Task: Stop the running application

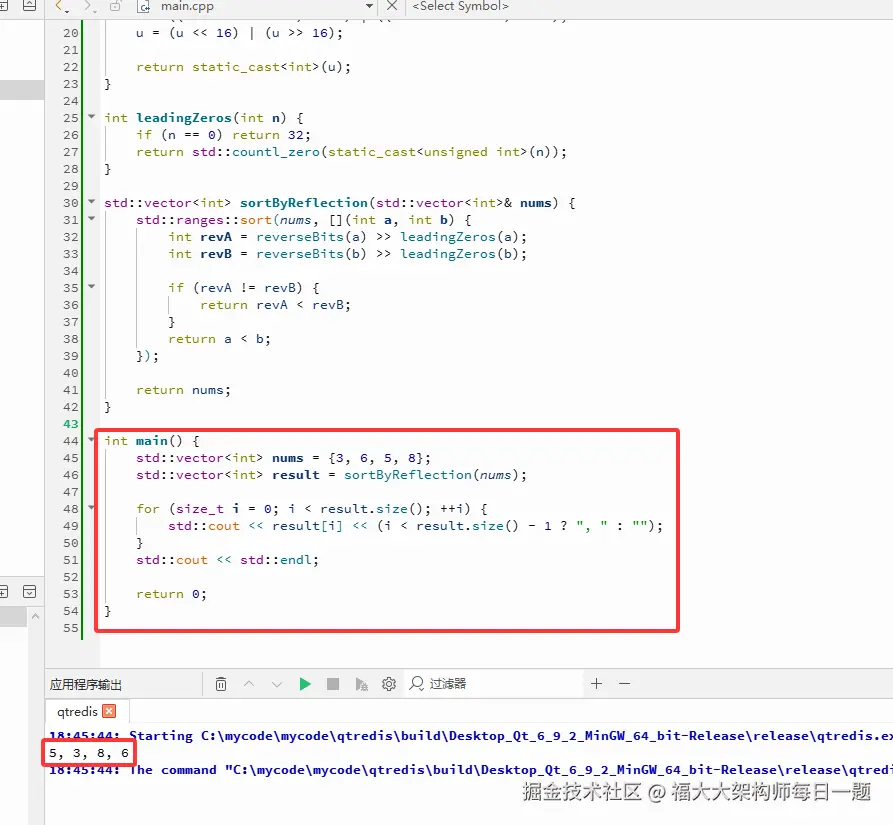Action: [x=333, y=684]
